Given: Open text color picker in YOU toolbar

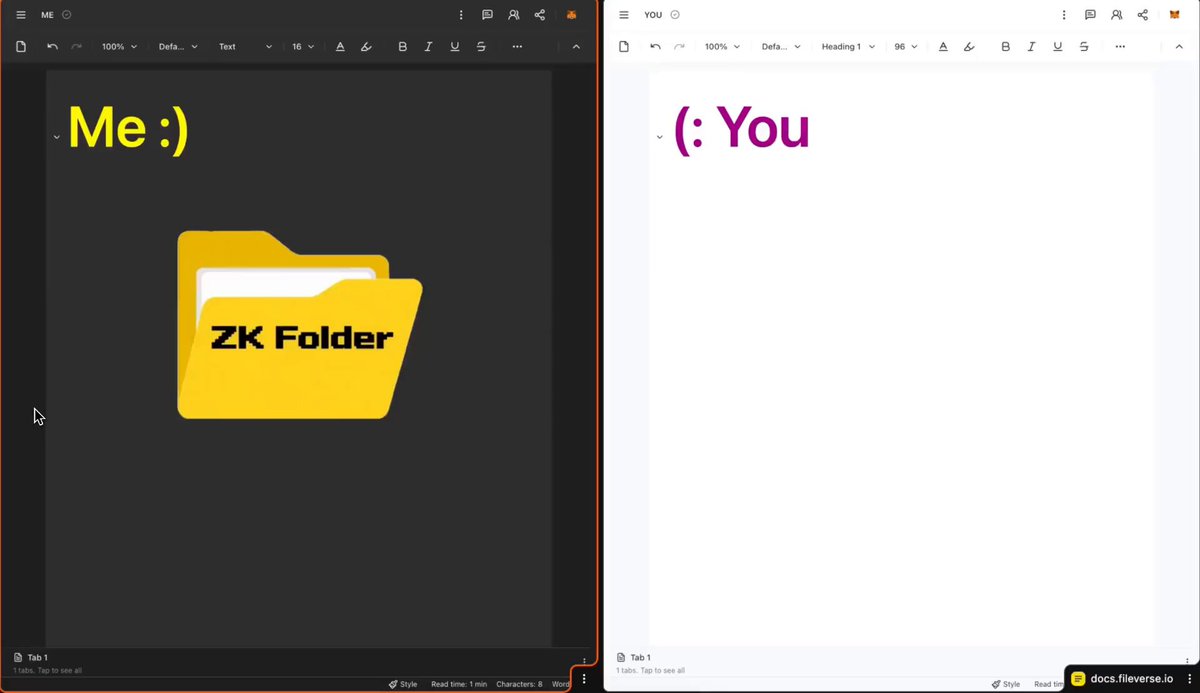Looking at the screenshot, I should [943, 46].
